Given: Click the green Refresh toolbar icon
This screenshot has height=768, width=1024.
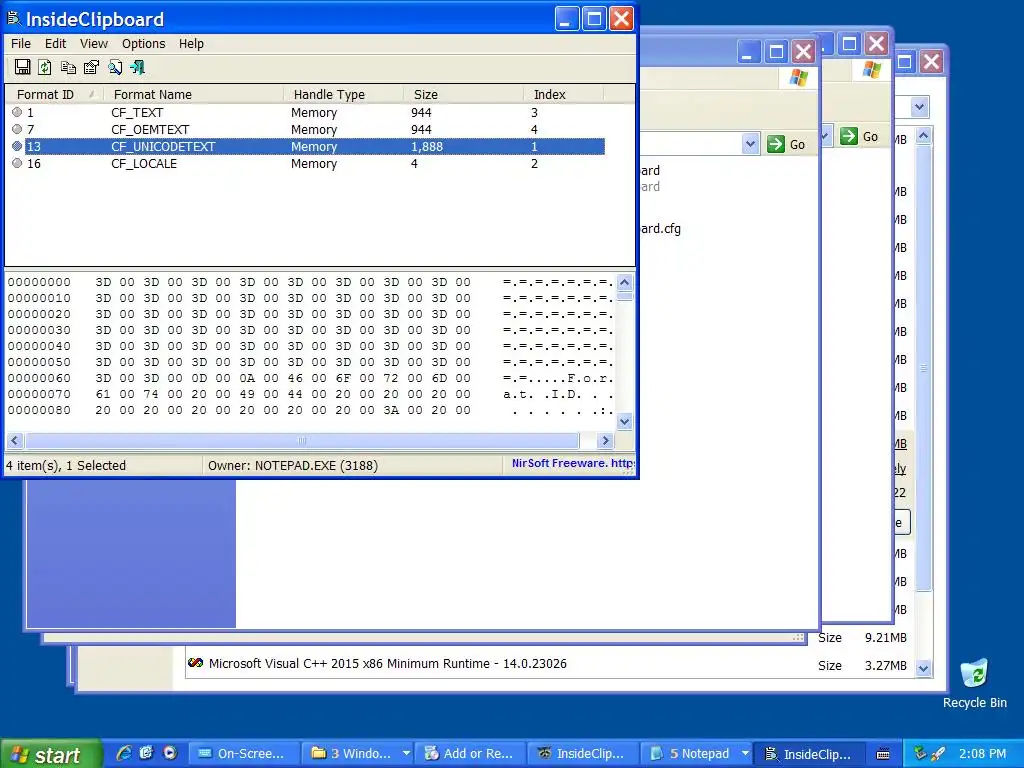Looking at the screenshot, I should click(45, 67).
